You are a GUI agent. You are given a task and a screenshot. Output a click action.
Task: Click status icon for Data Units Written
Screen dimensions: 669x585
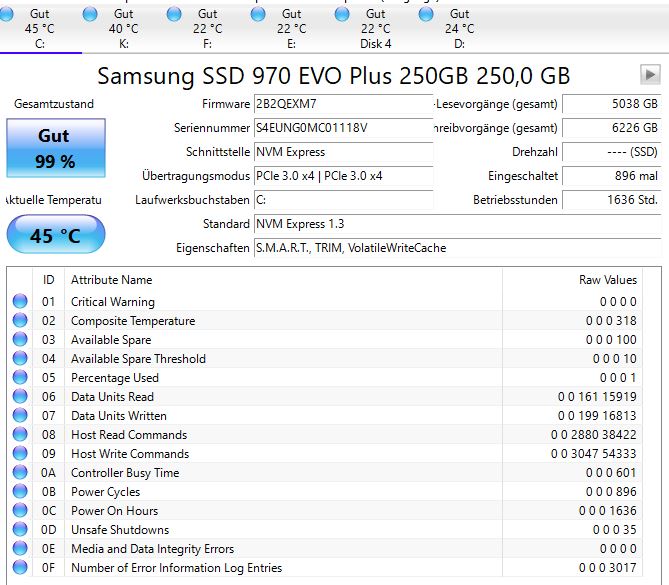20,415
